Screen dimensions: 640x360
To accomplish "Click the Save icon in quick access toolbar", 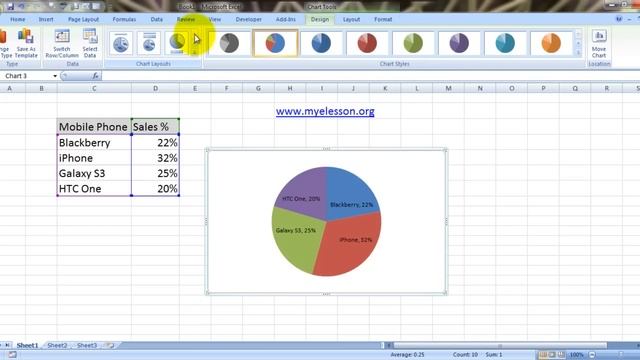I will 11,6.
